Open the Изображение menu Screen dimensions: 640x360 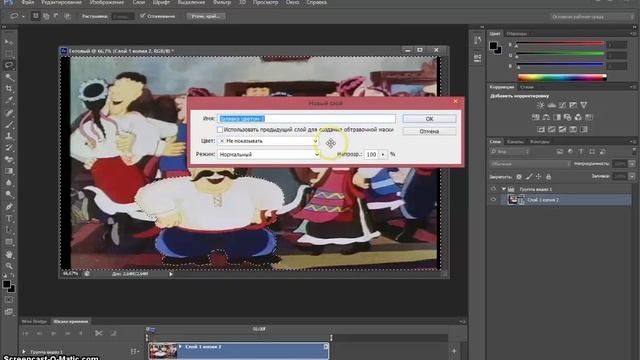click(x=107, y=2)
